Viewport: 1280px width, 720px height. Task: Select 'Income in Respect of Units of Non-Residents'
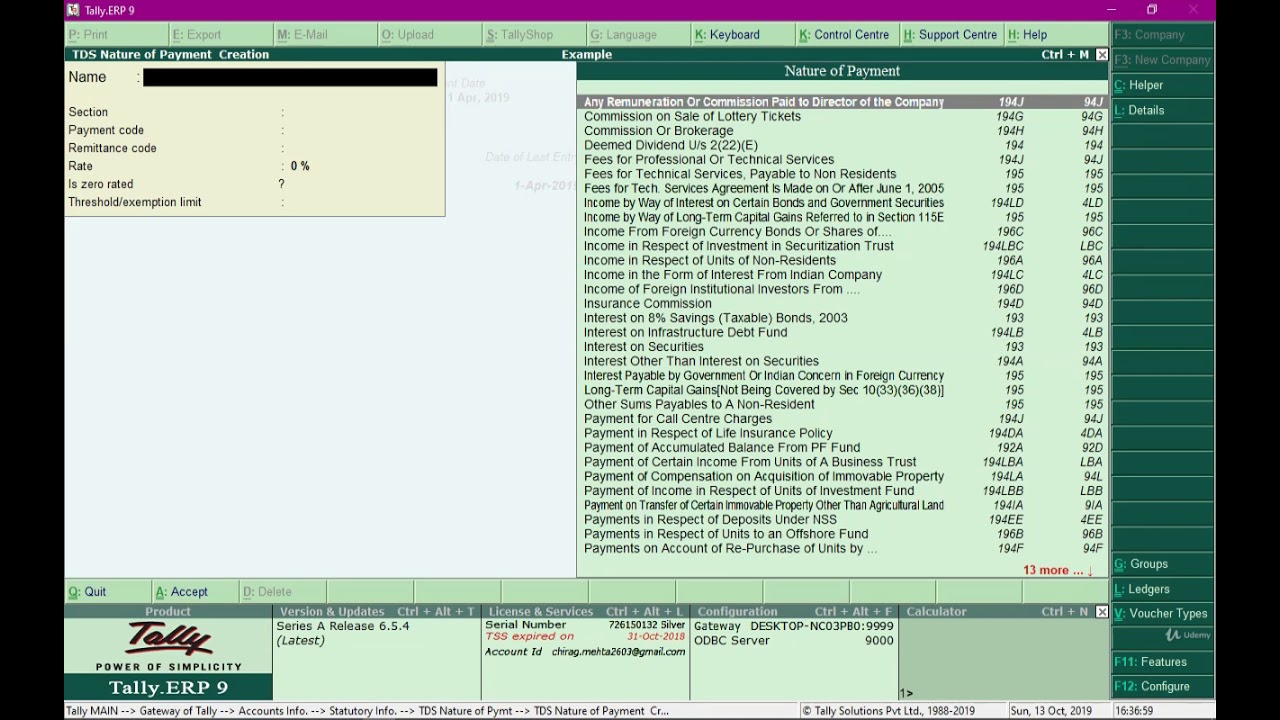(x=843, y=260)
